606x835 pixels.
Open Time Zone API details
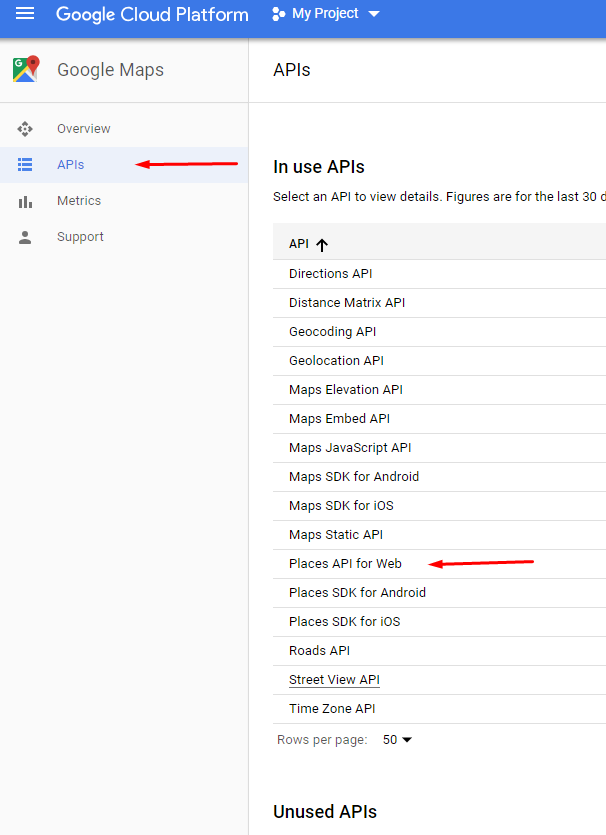[332, 709]
